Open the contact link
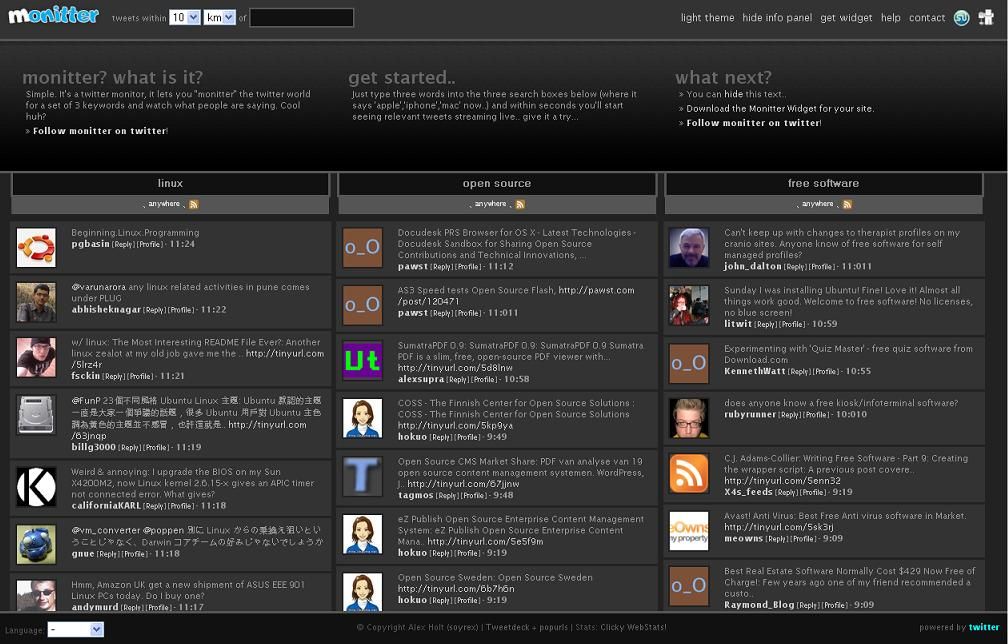This screenshot has height=644, width=1008. (x=927, y=18)
